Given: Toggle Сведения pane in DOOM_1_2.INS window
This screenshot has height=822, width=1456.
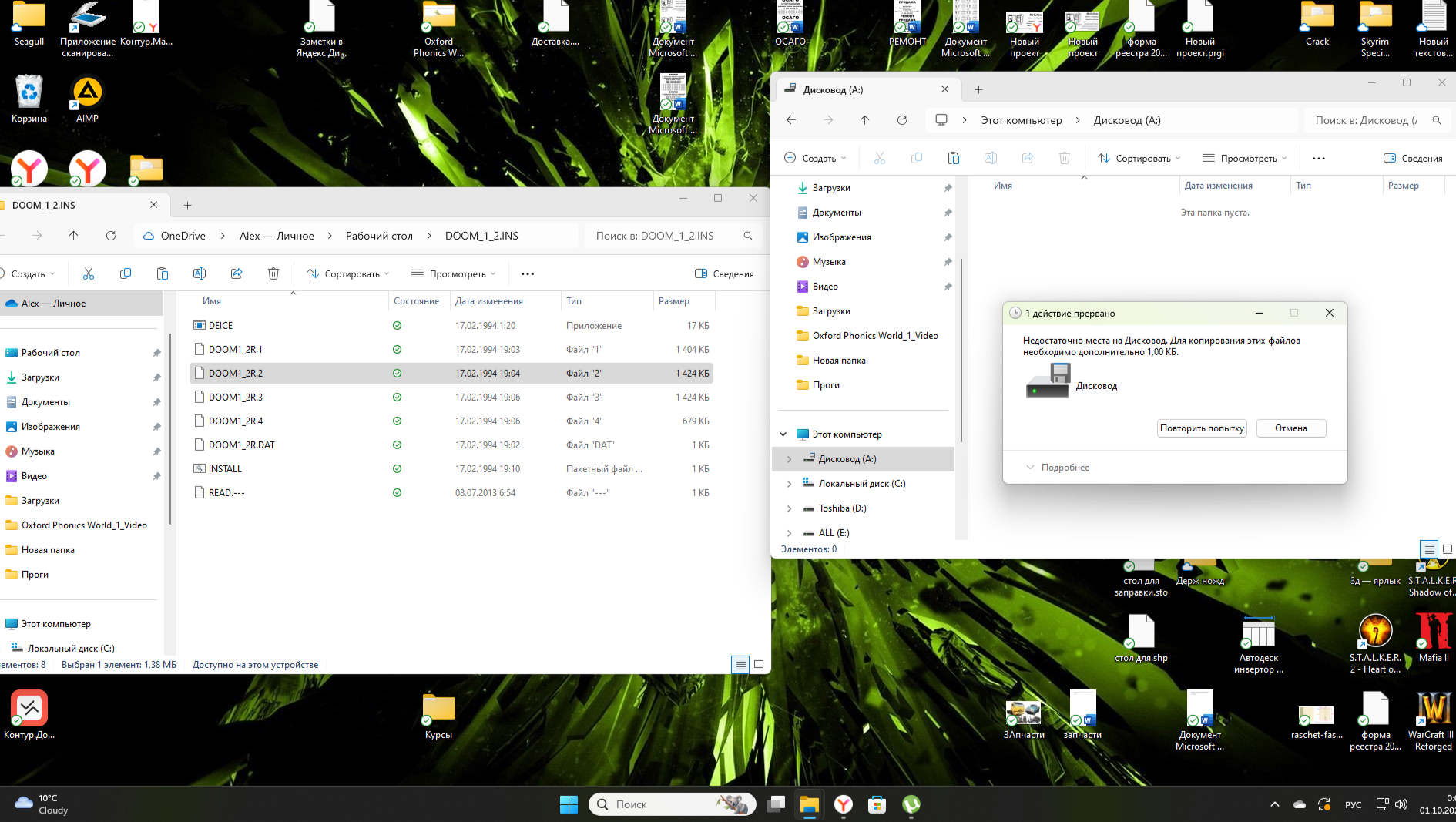Looking at the screenshot, I should pyautogui.click(x=724, y=273).
